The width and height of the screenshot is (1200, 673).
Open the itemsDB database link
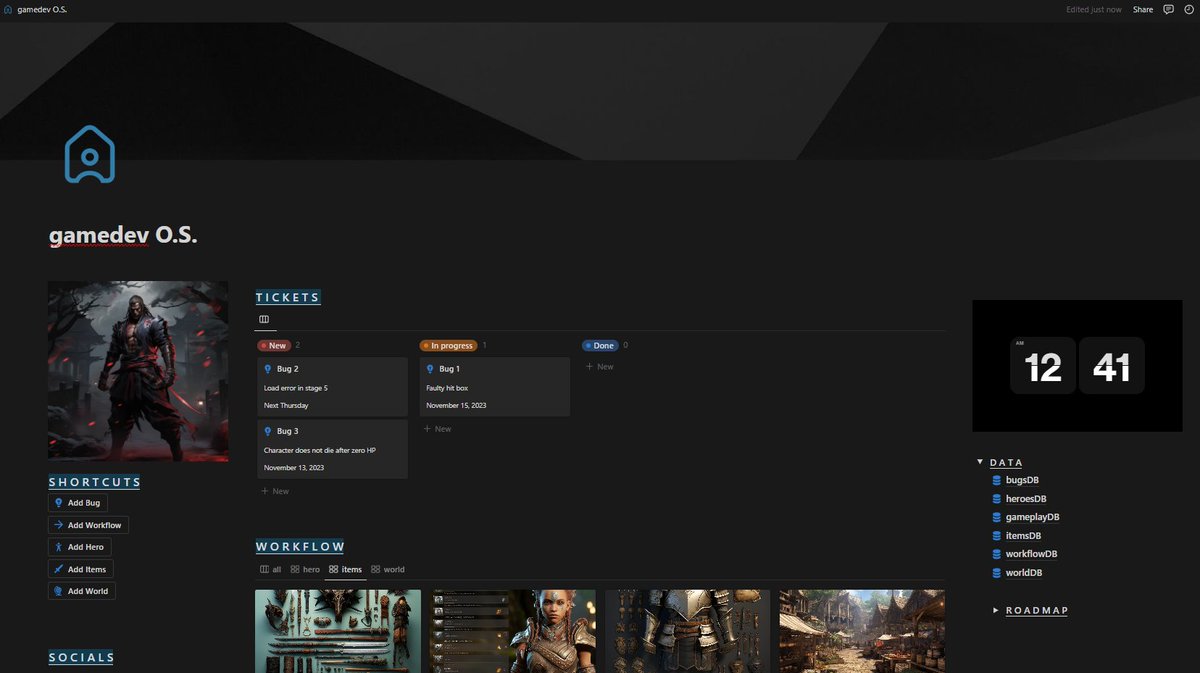click(1023, 536)
